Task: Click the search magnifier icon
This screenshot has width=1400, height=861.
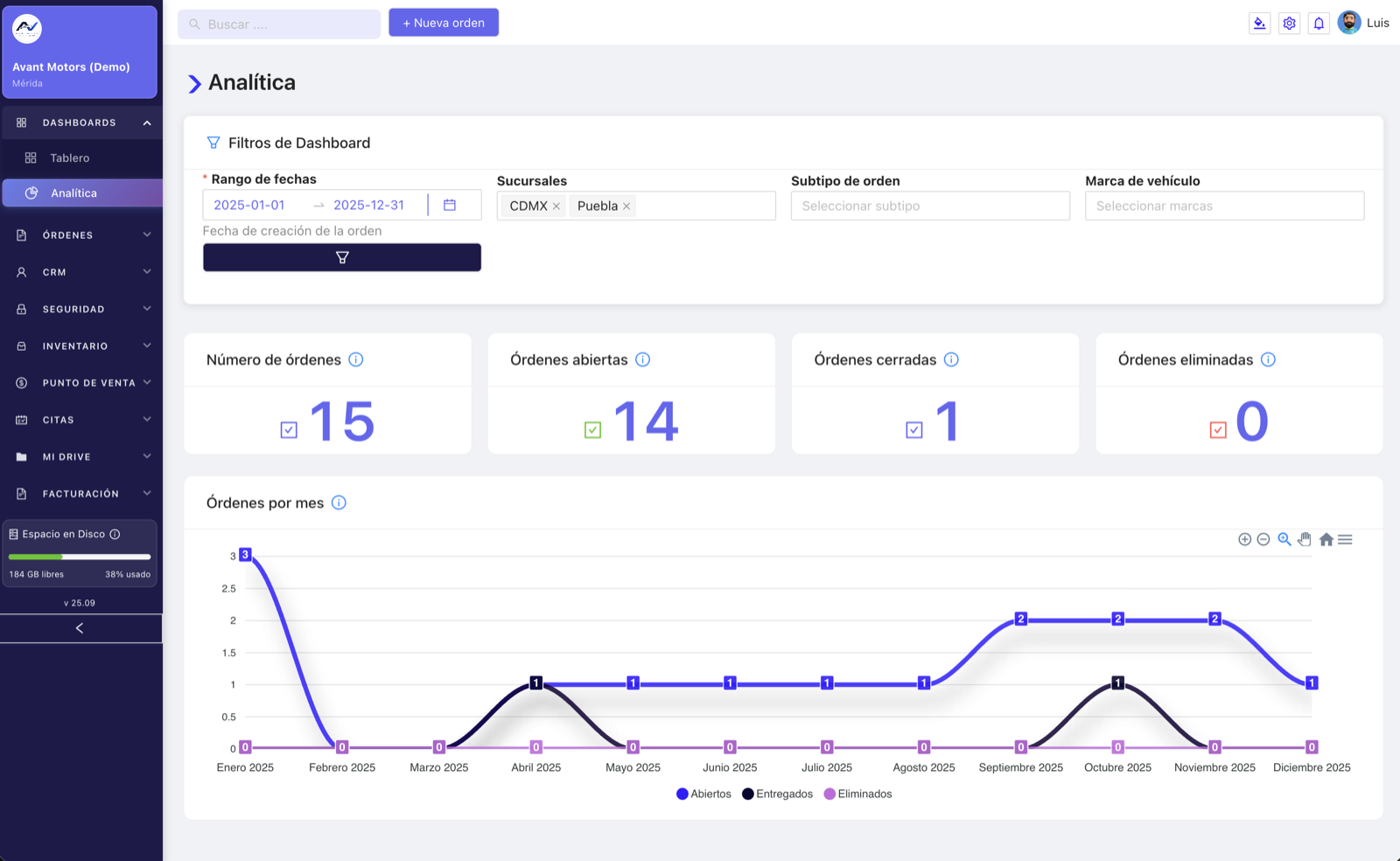Action: coord(195,24)
